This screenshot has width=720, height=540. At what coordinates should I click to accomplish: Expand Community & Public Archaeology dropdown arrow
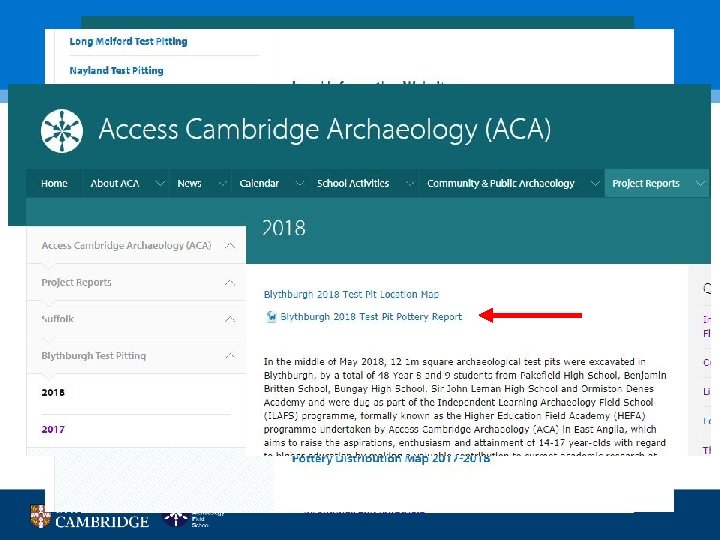click(595, 183)
